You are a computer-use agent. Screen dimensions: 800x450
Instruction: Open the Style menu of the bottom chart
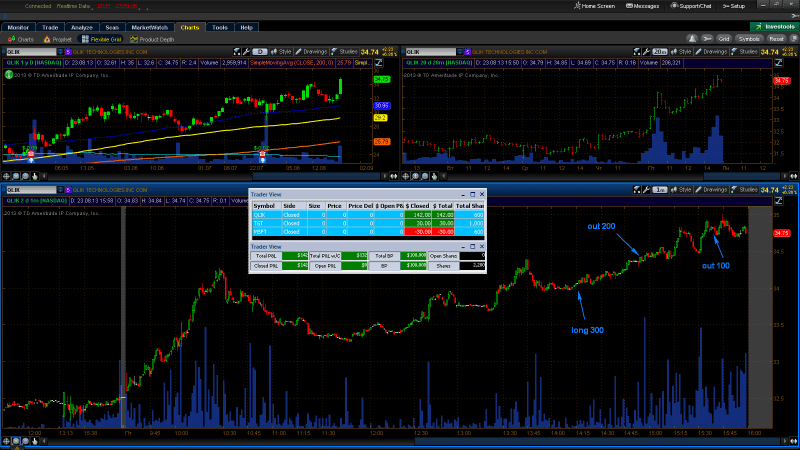point(681,190)
